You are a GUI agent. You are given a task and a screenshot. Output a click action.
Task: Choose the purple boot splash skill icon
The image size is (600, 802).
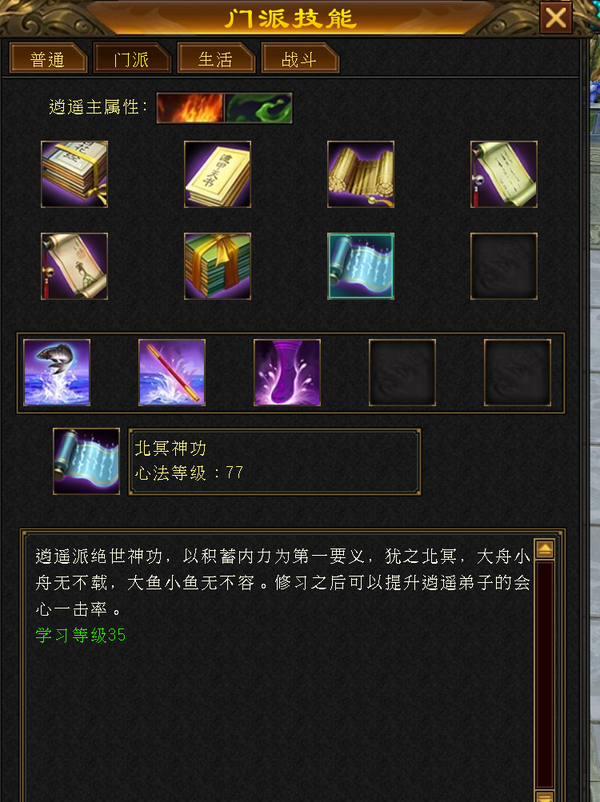tap(287, 373)
